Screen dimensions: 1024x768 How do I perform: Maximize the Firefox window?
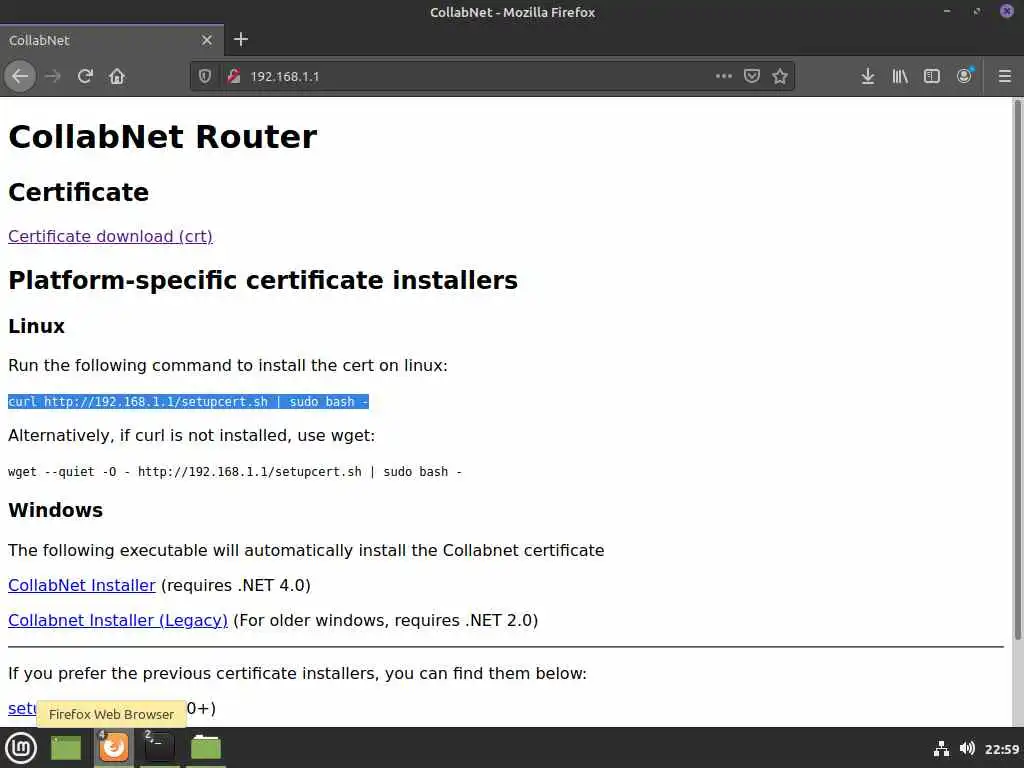click(977, 12)
